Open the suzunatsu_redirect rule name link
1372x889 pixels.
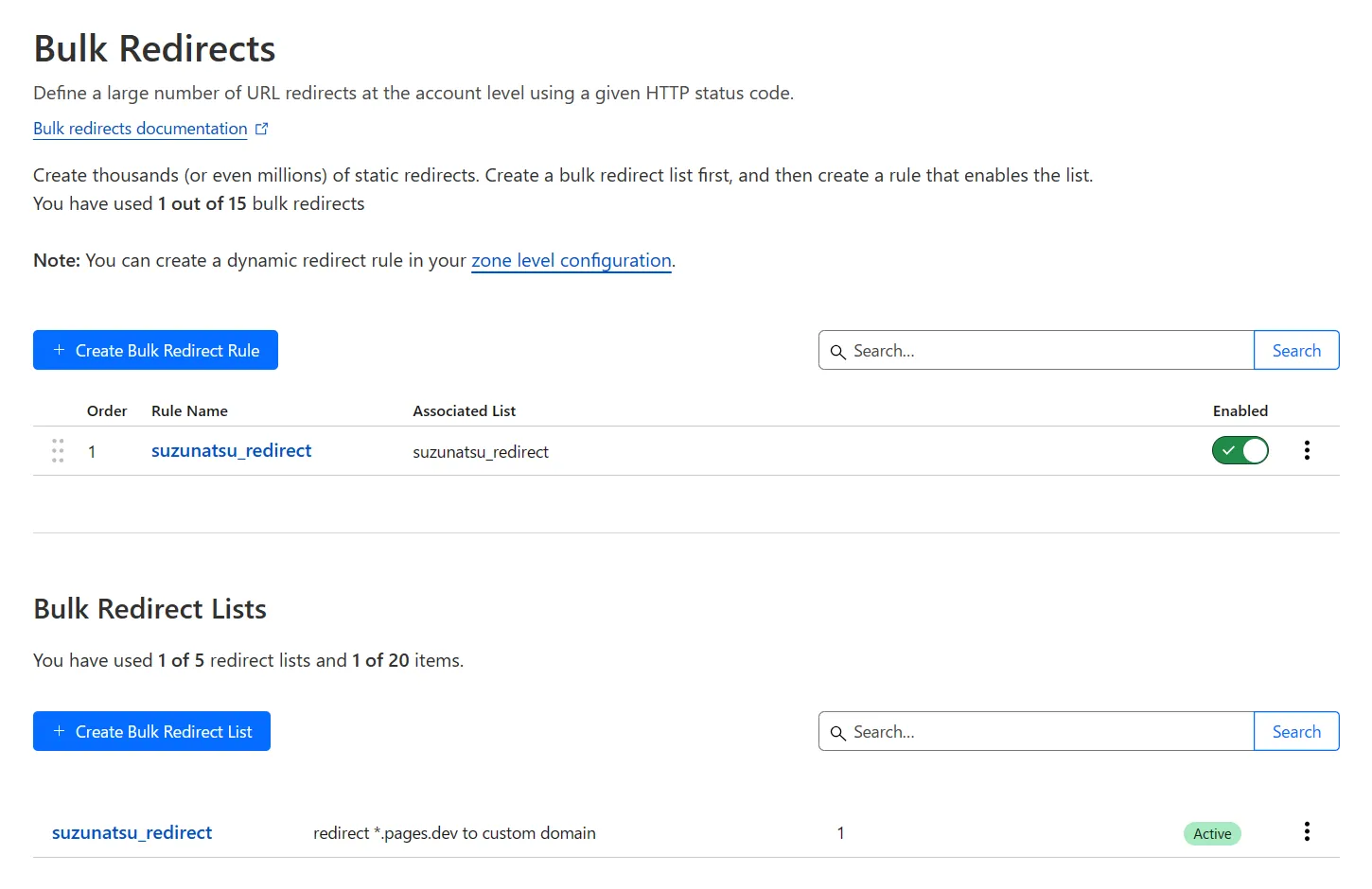coord(231,450)
